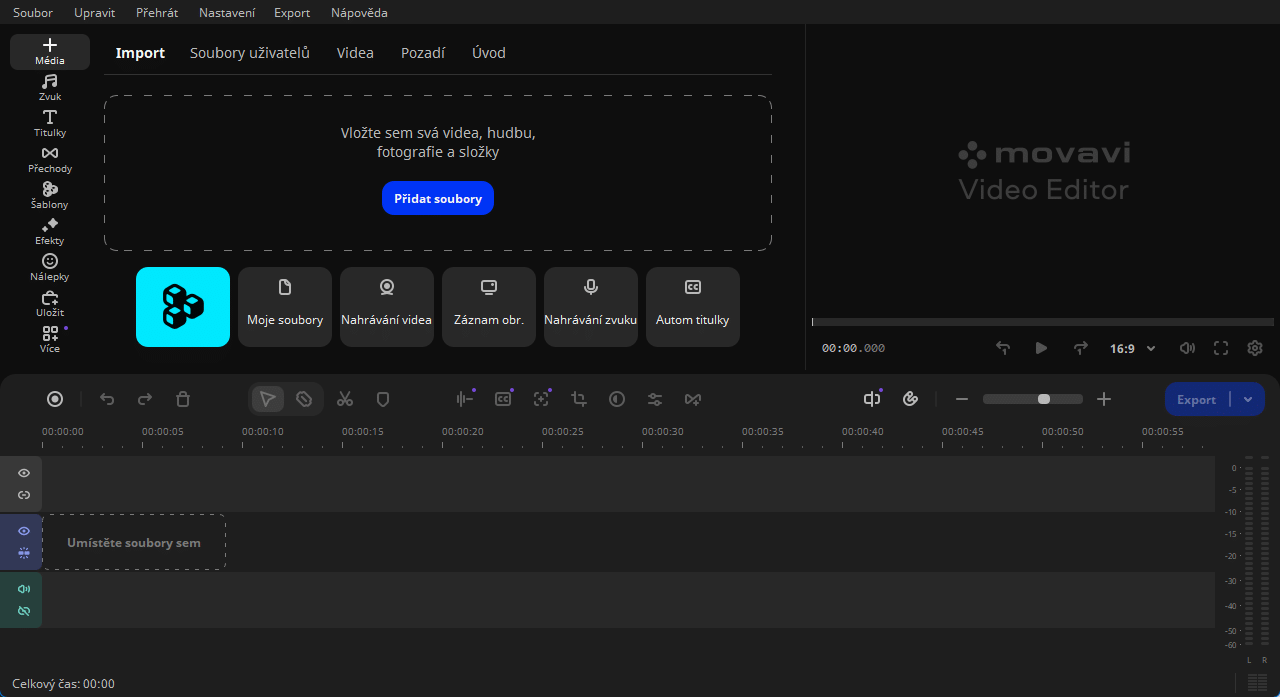Screen dimensions: 1280x697
Task: Open the 16:9 aspect ratio dropdown
Action: coord(1133,349)
